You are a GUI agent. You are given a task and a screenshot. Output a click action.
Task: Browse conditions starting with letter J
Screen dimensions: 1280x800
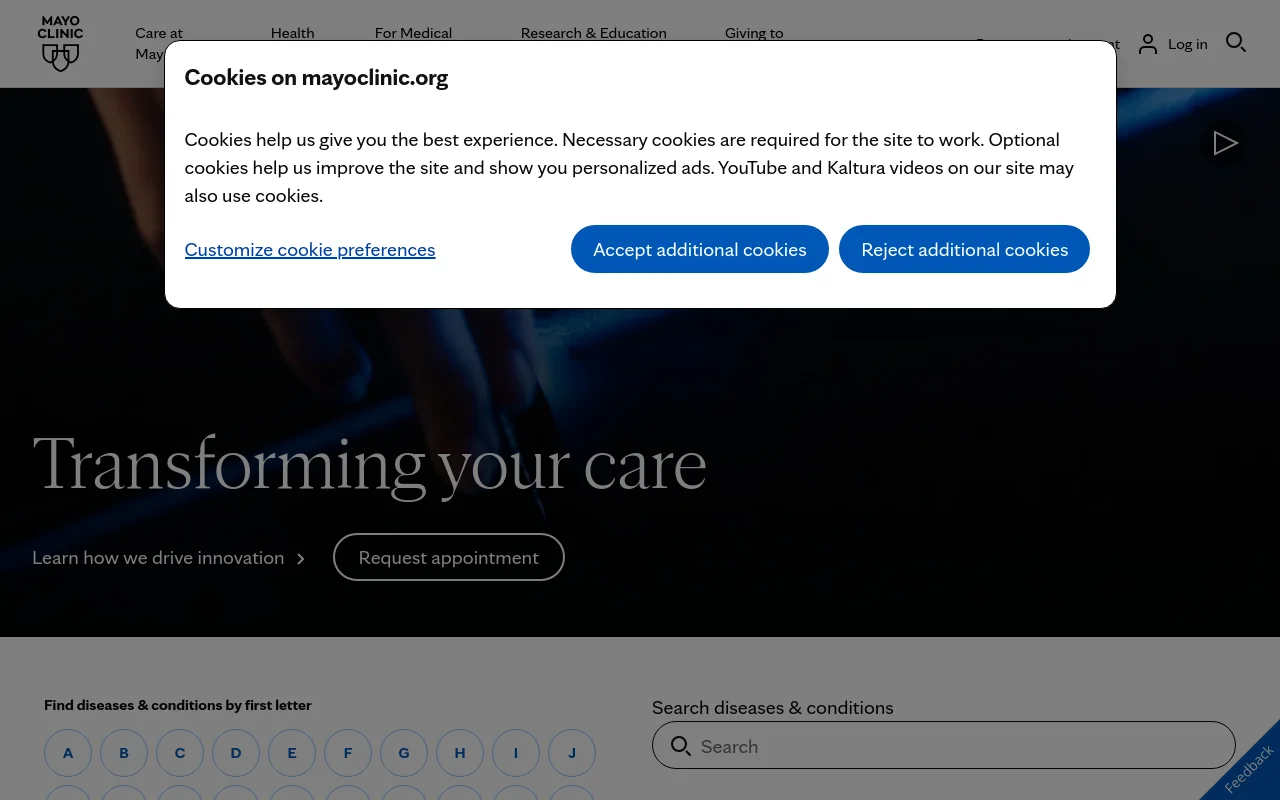pos(572,752)
